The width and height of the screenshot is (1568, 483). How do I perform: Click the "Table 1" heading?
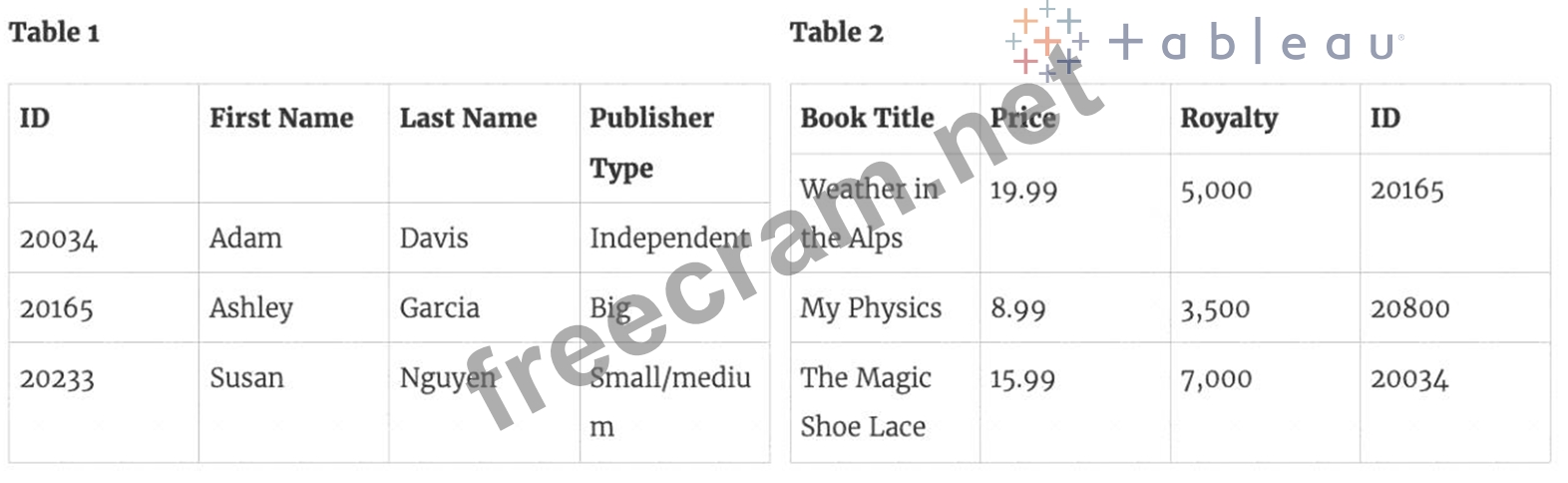pyautogui.click(x=54, y=33)
